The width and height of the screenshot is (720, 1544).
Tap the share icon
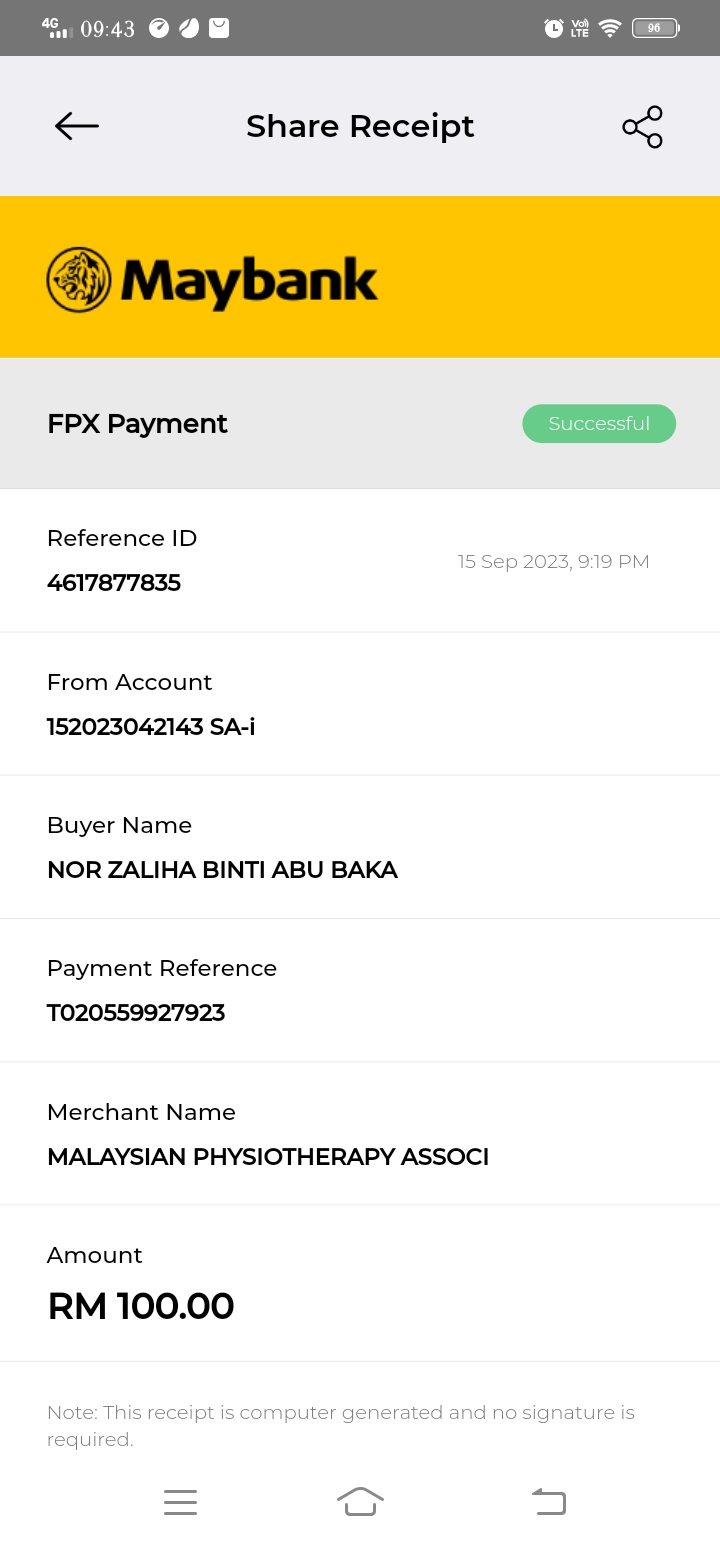tap(642, 127)
